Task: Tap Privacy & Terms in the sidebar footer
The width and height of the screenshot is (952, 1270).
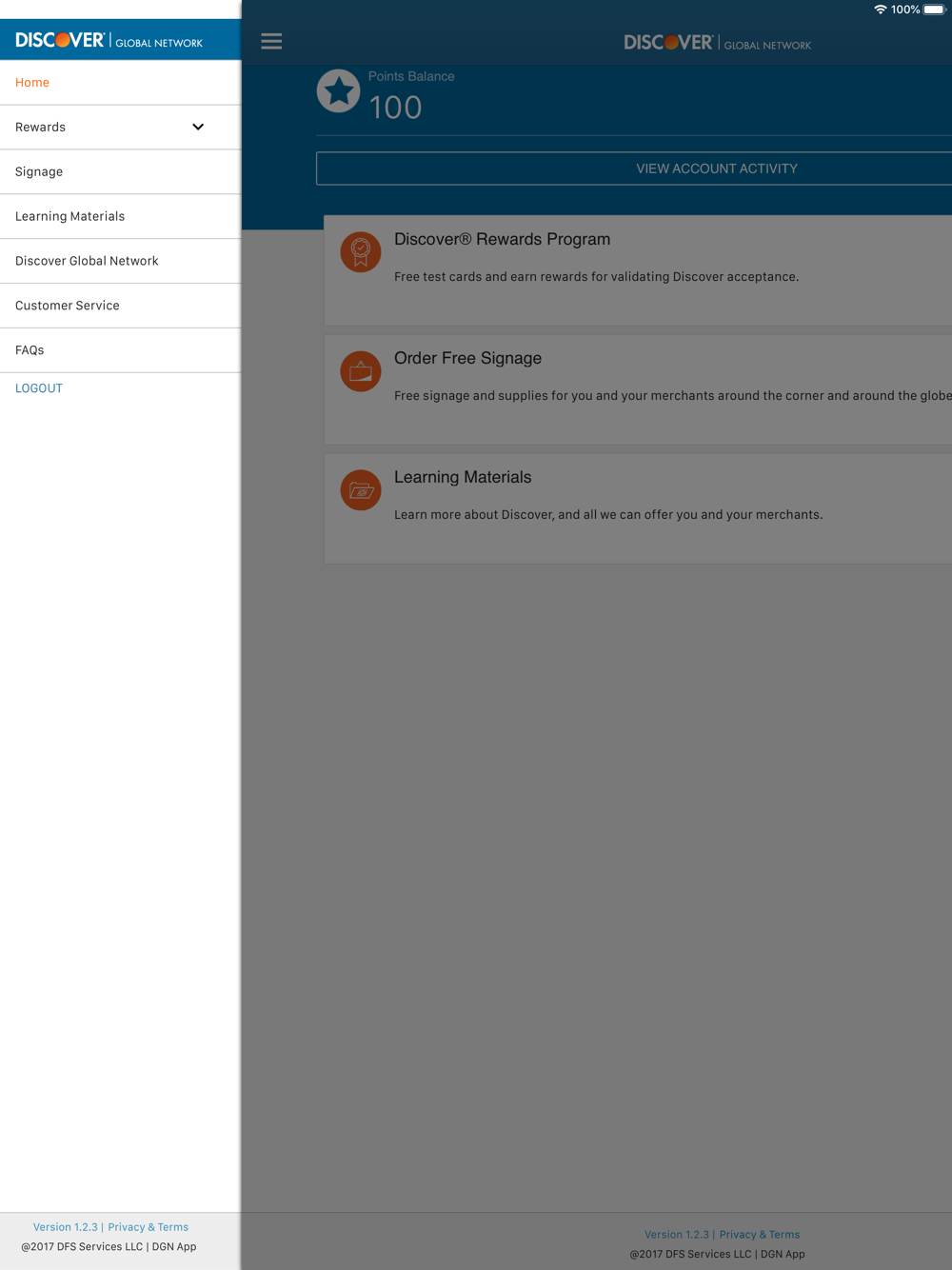Action: pyautogui.click(x=149, y=1227)
